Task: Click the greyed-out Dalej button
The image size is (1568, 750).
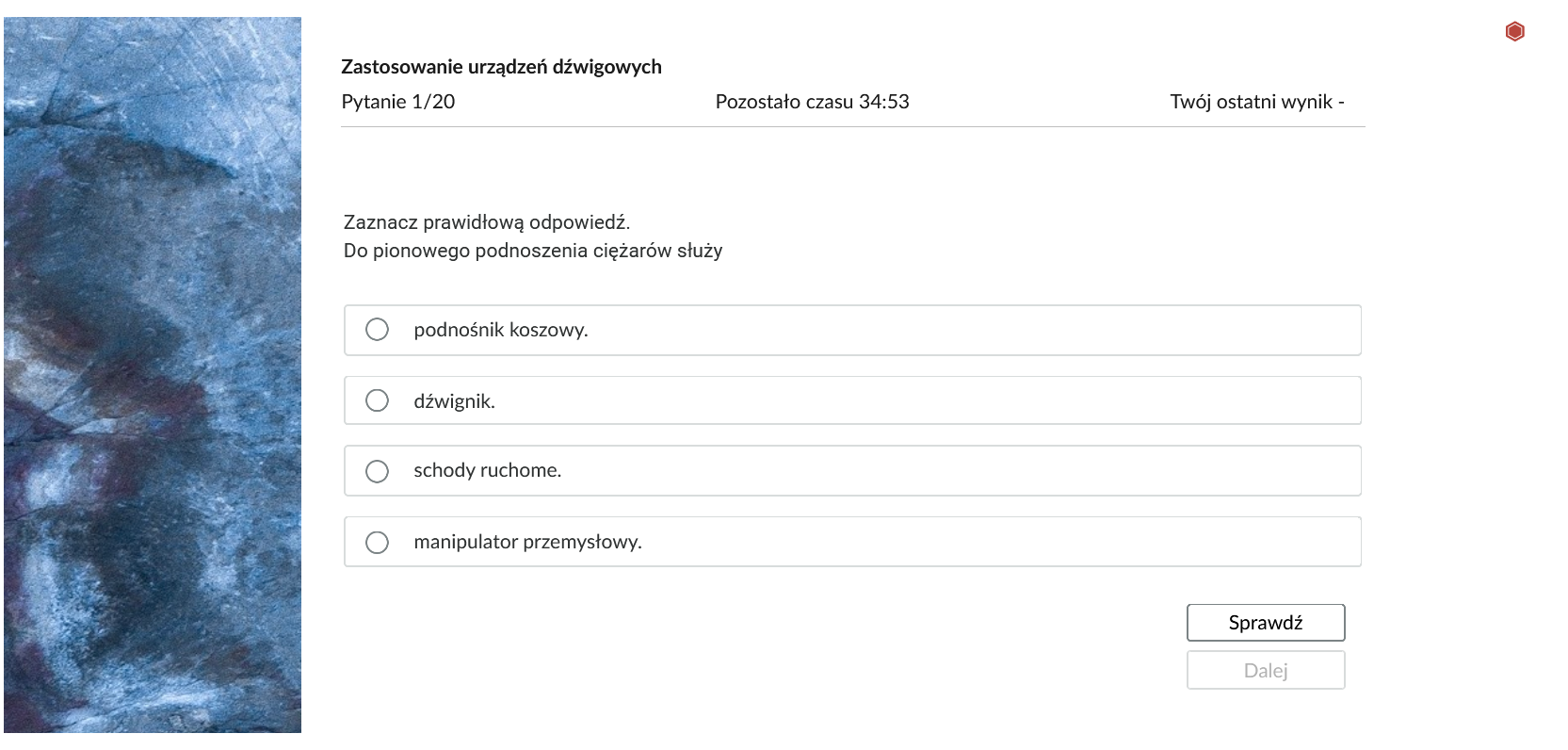Action: pyautogui.click(x=1265, y=671)
